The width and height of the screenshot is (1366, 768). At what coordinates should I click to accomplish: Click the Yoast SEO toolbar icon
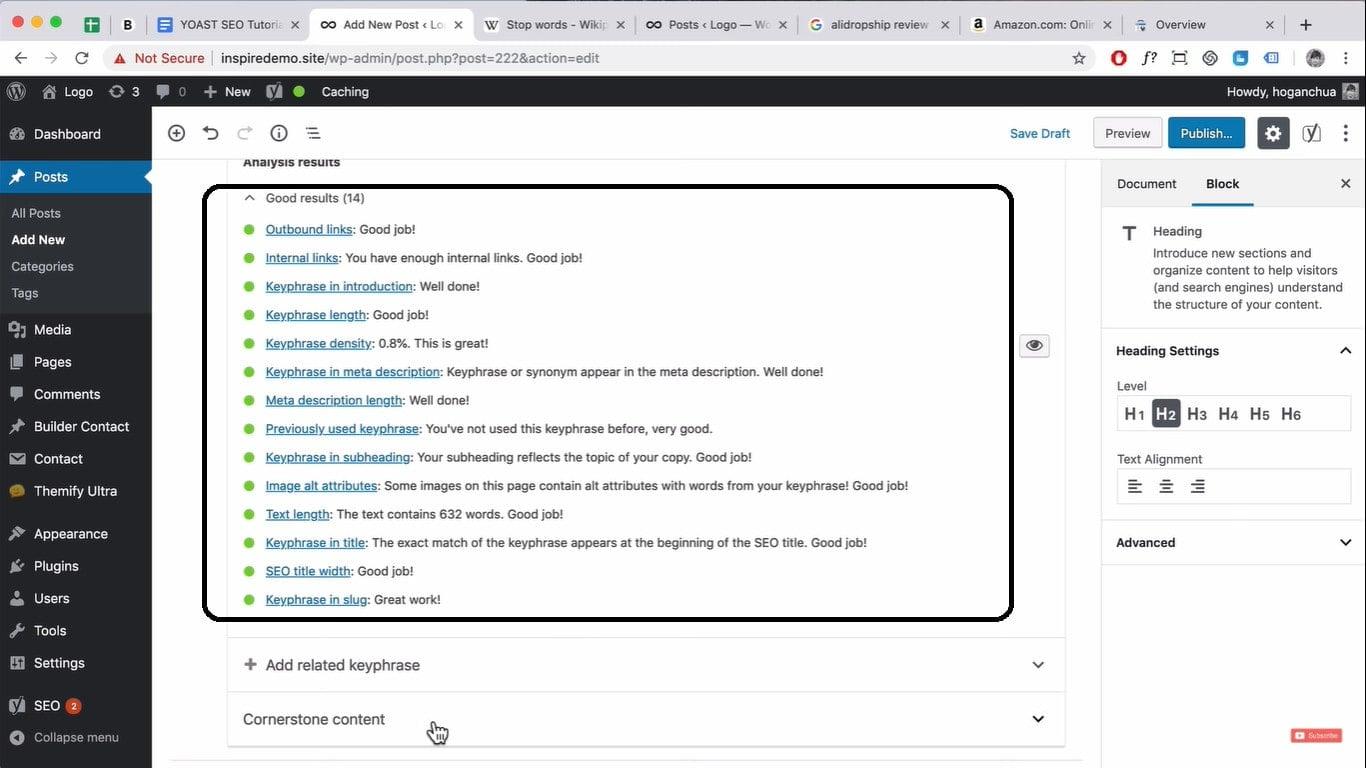(1311, 132)
